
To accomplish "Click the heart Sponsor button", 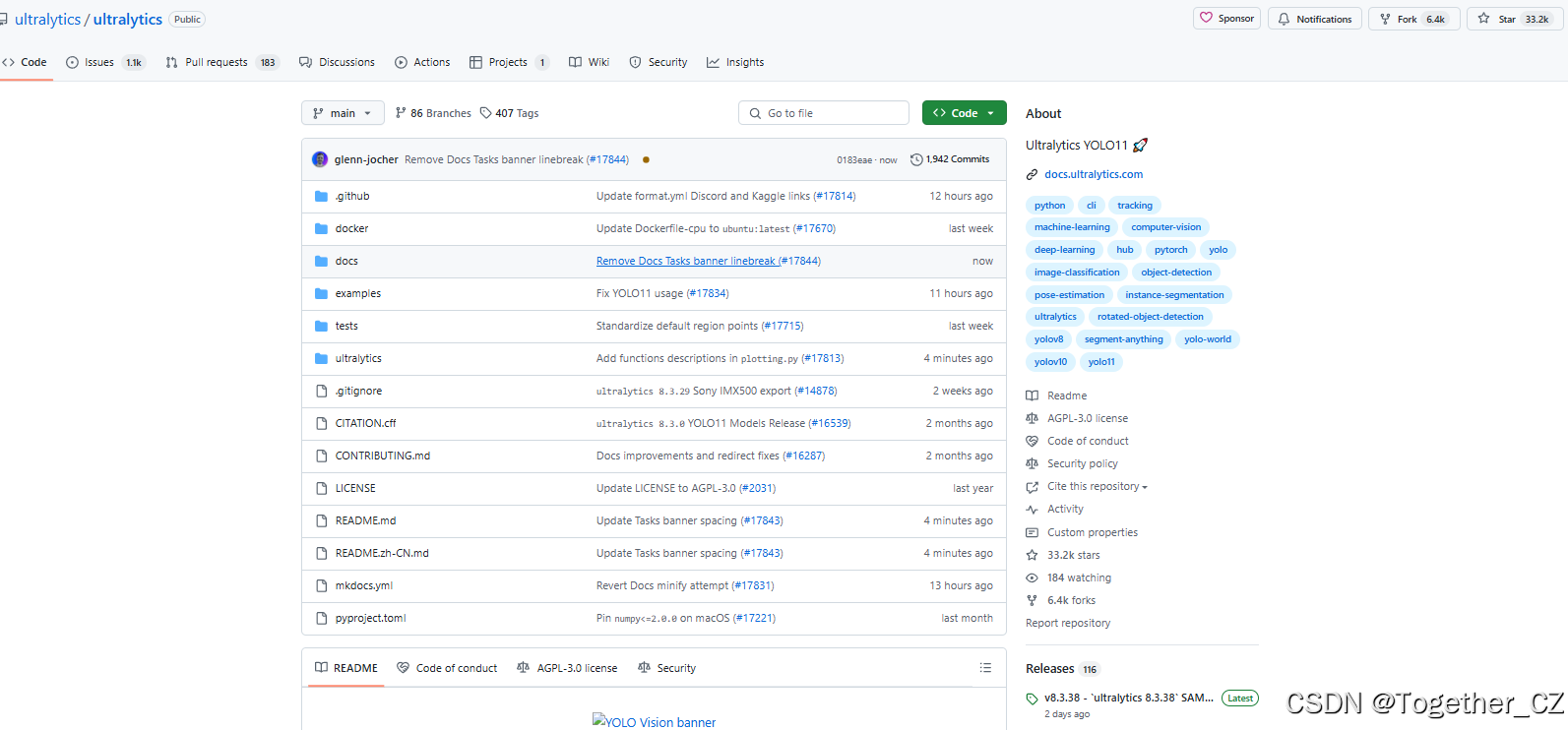I will pyautogui.click(x=1226, y=19).
